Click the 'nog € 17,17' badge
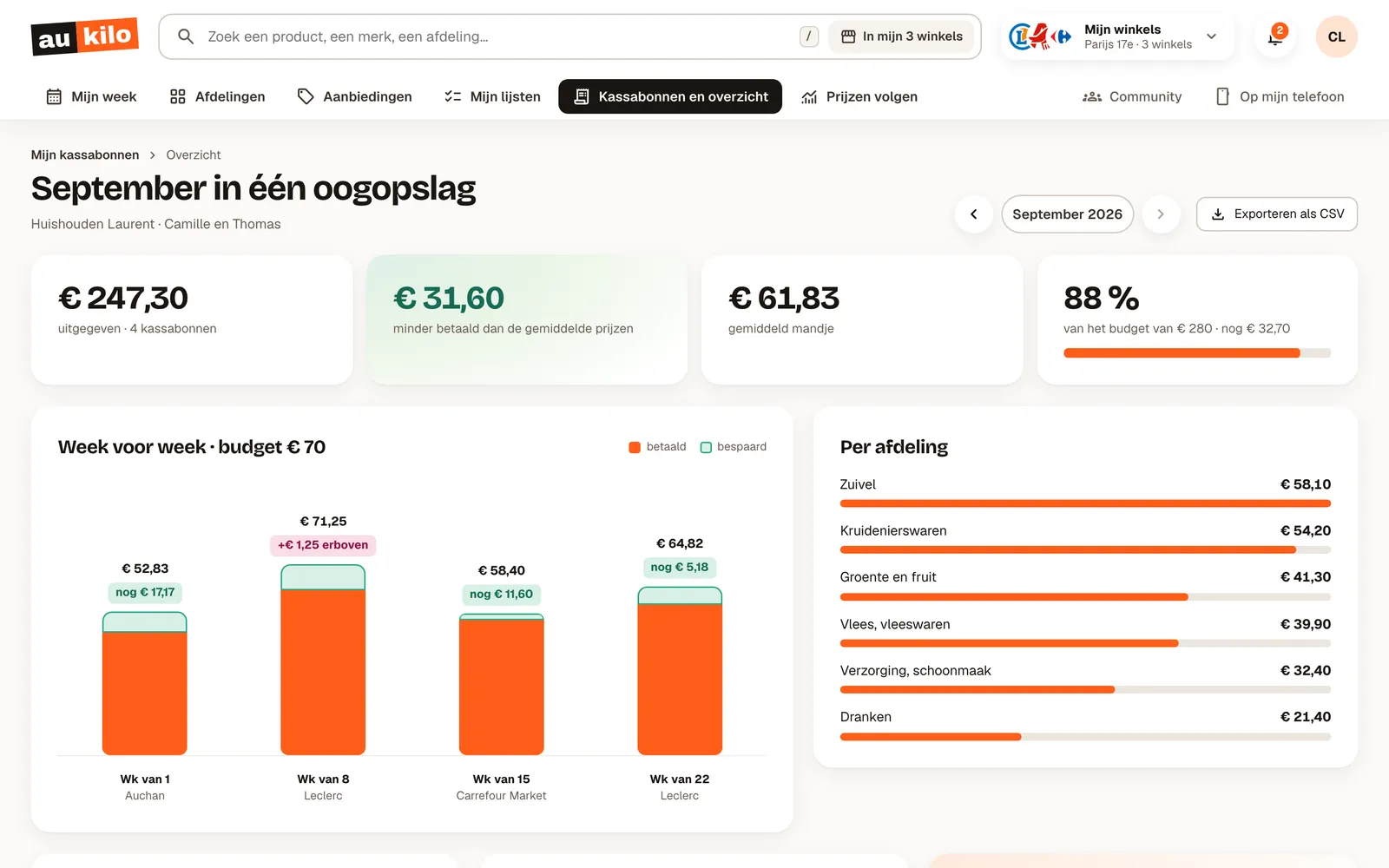 145,593
